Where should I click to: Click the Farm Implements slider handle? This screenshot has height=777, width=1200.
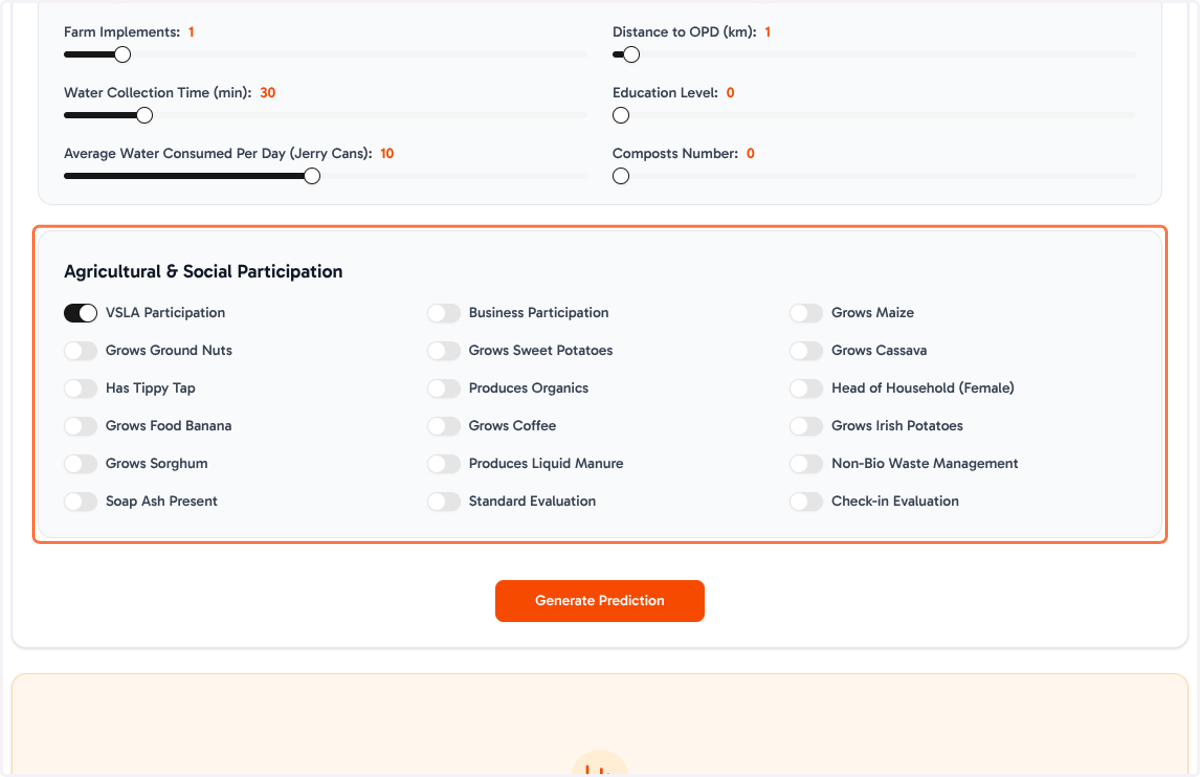click(x=123, y=54)
